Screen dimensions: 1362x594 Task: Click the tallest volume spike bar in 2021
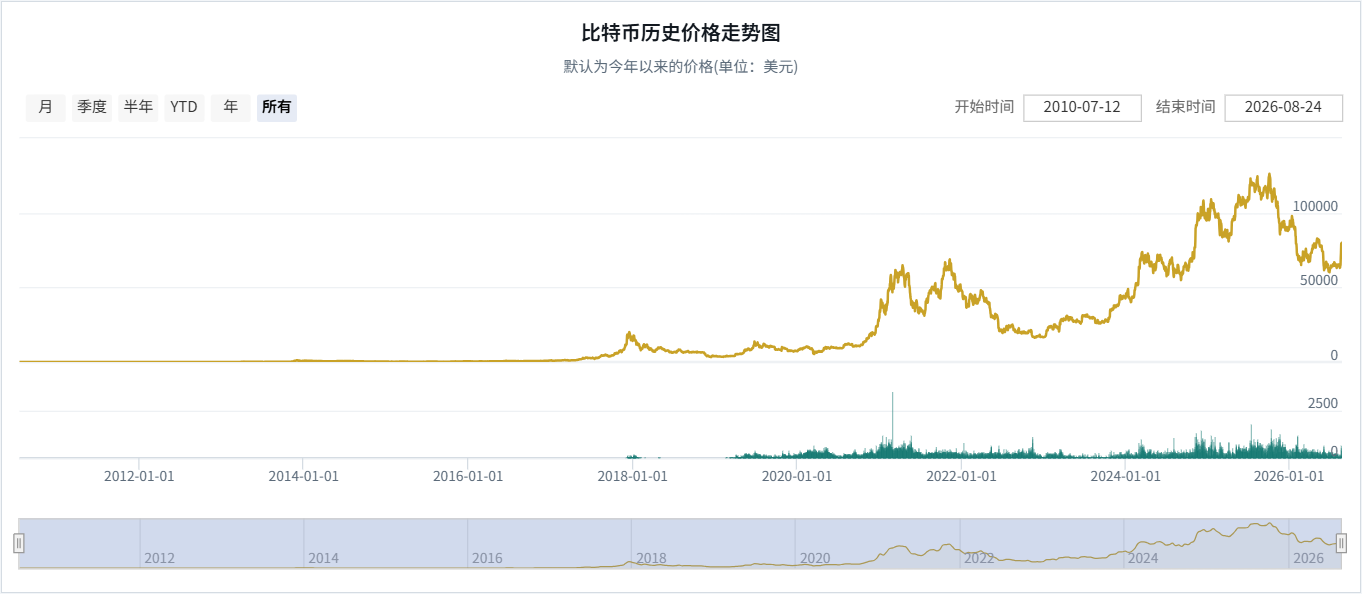892,424
